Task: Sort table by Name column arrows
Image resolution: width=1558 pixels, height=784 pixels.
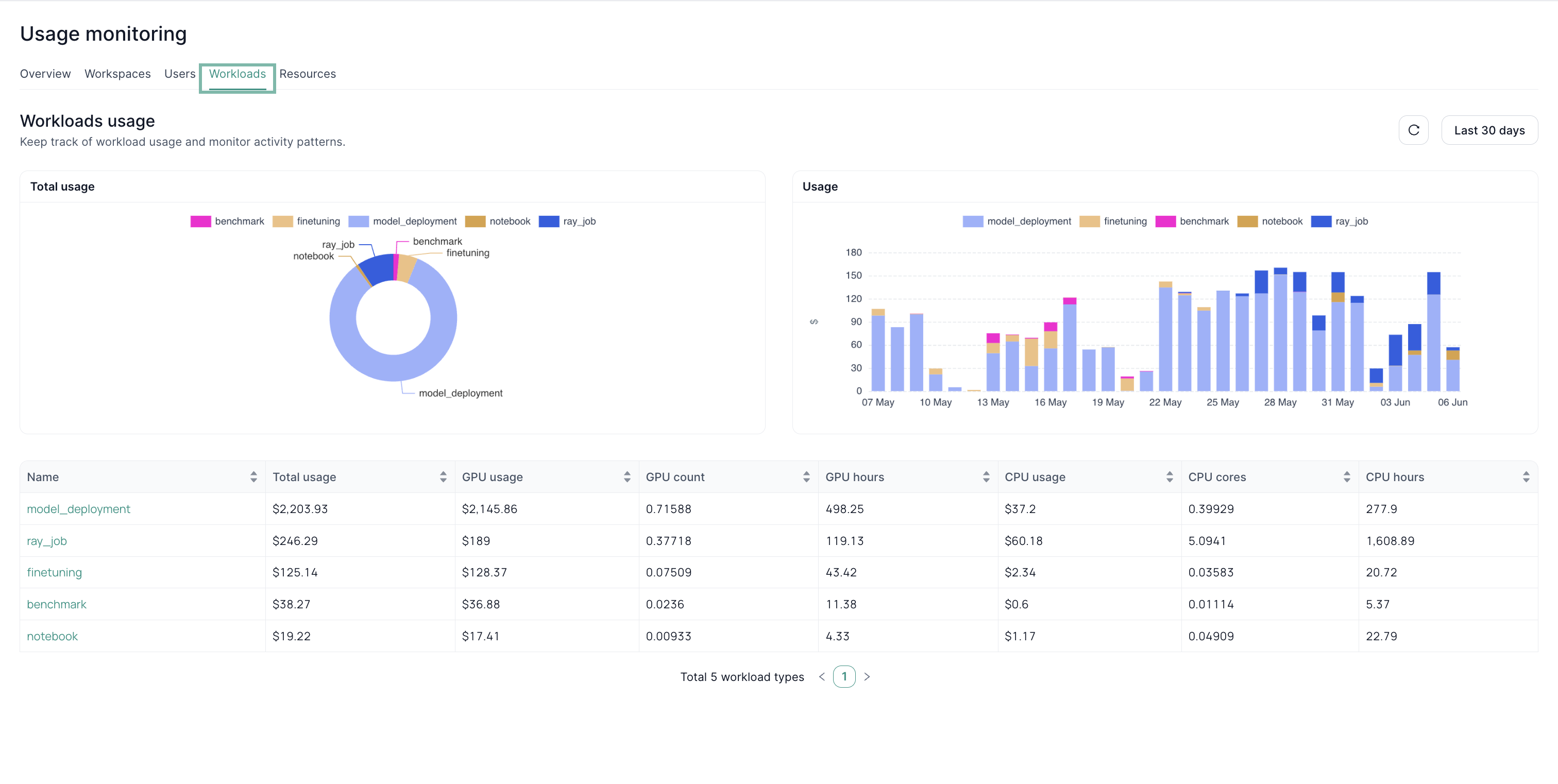Action: pos(253,477)
